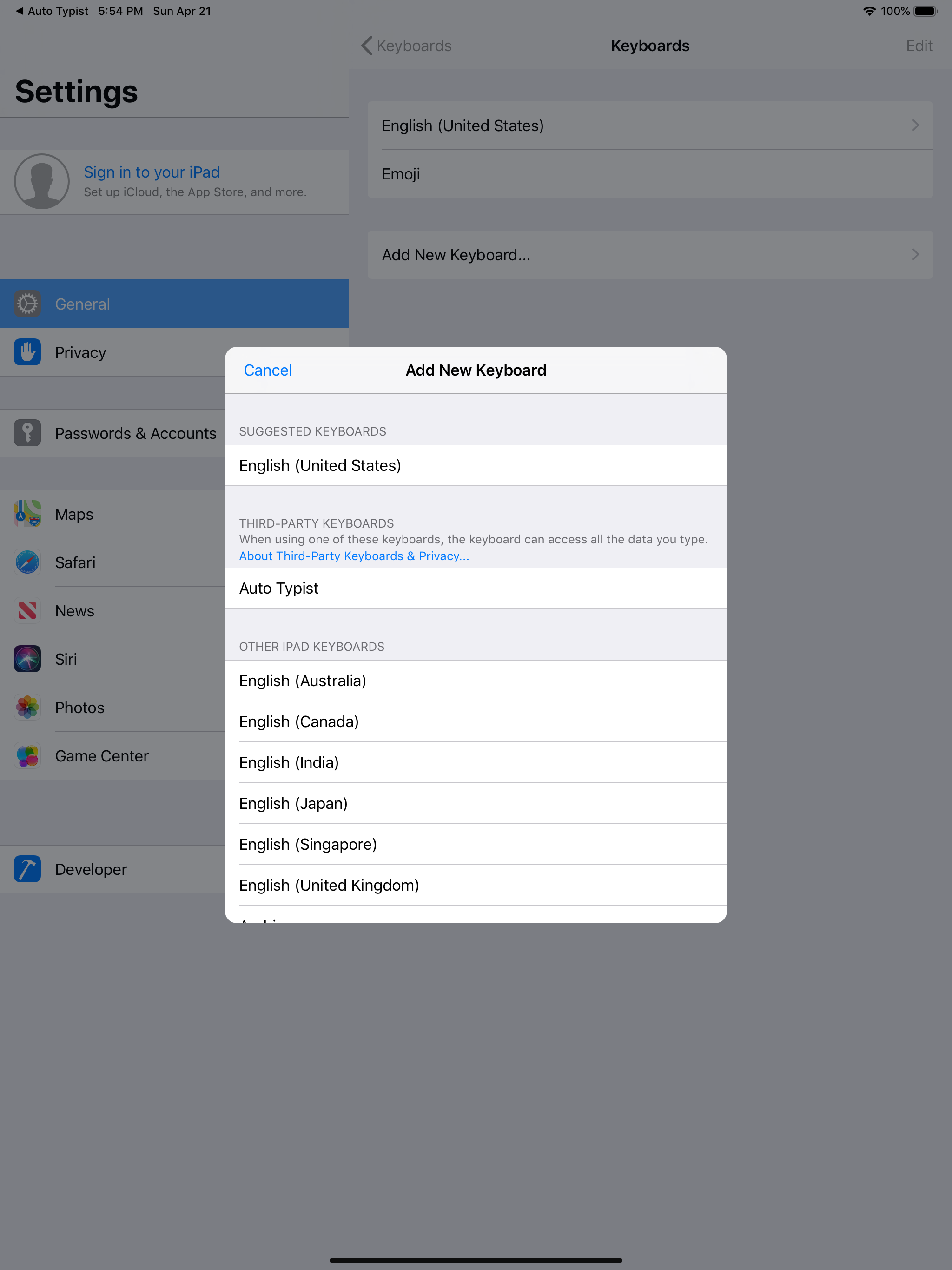Open Safari settings menu item

(112, 562)
